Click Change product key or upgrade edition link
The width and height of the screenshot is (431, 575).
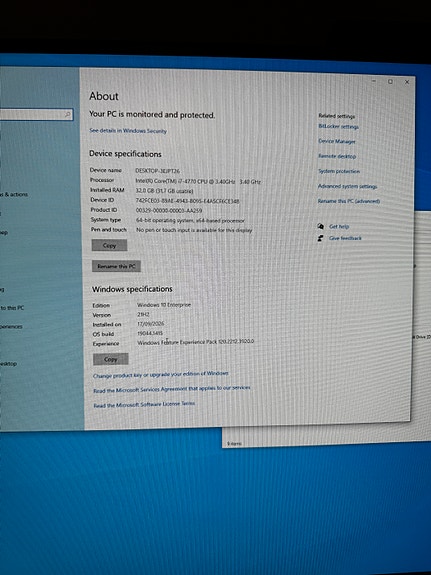click(161, 374)
